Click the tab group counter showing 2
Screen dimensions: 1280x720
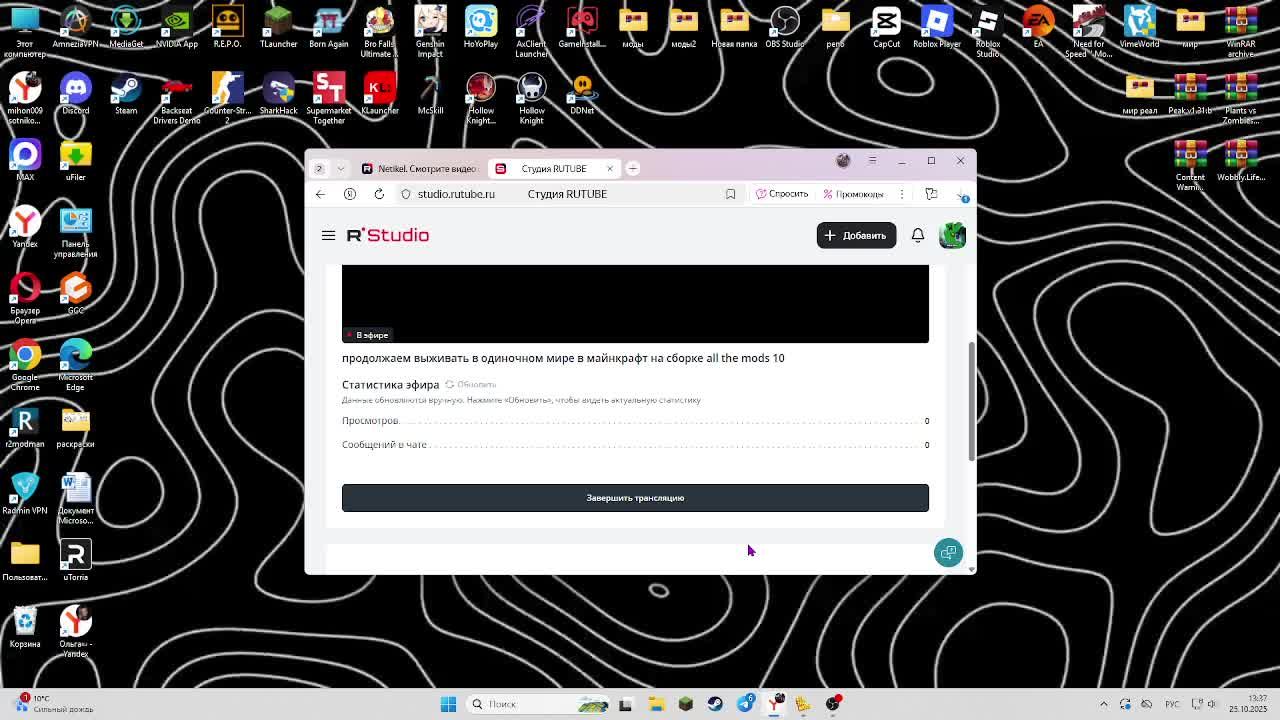click(x=320, y=168)
